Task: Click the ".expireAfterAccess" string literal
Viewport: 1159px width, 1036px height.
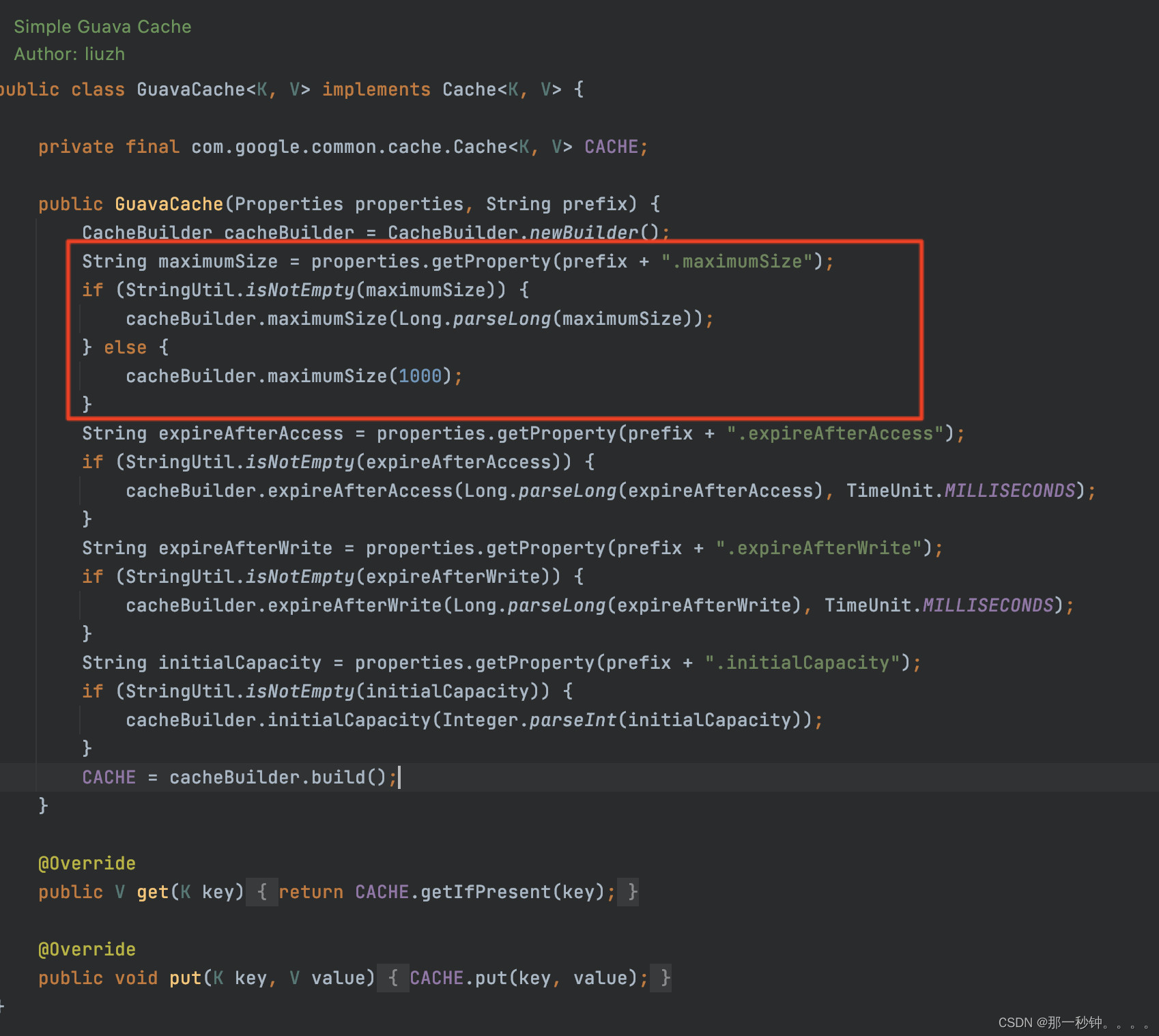Action: [x=835, y=433]
